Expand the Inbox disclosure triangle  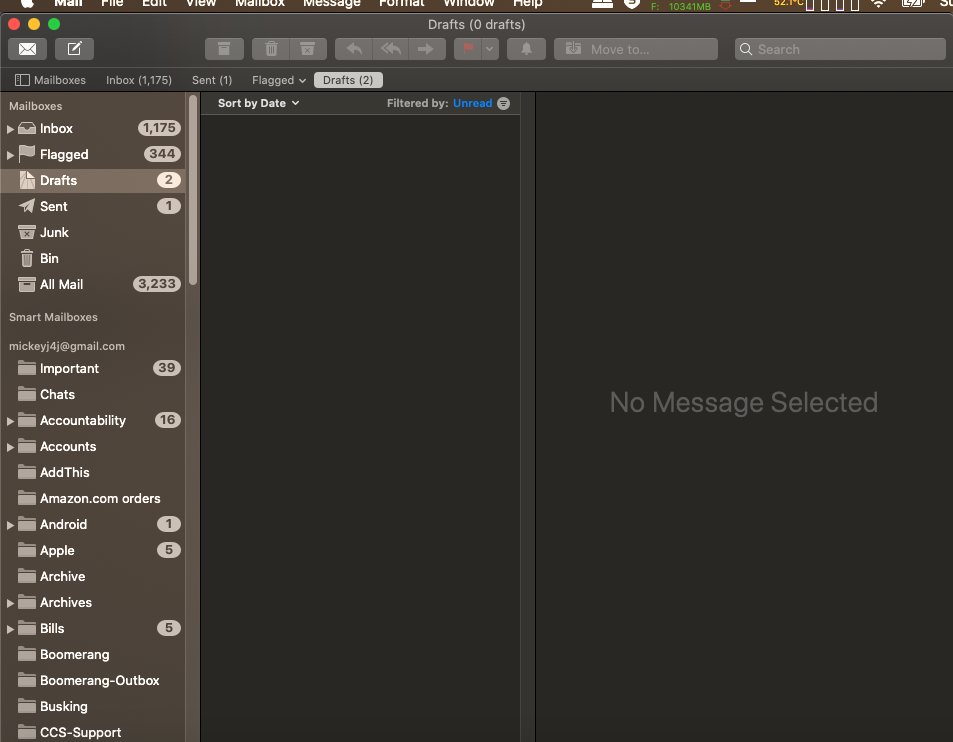click(10, 129)
